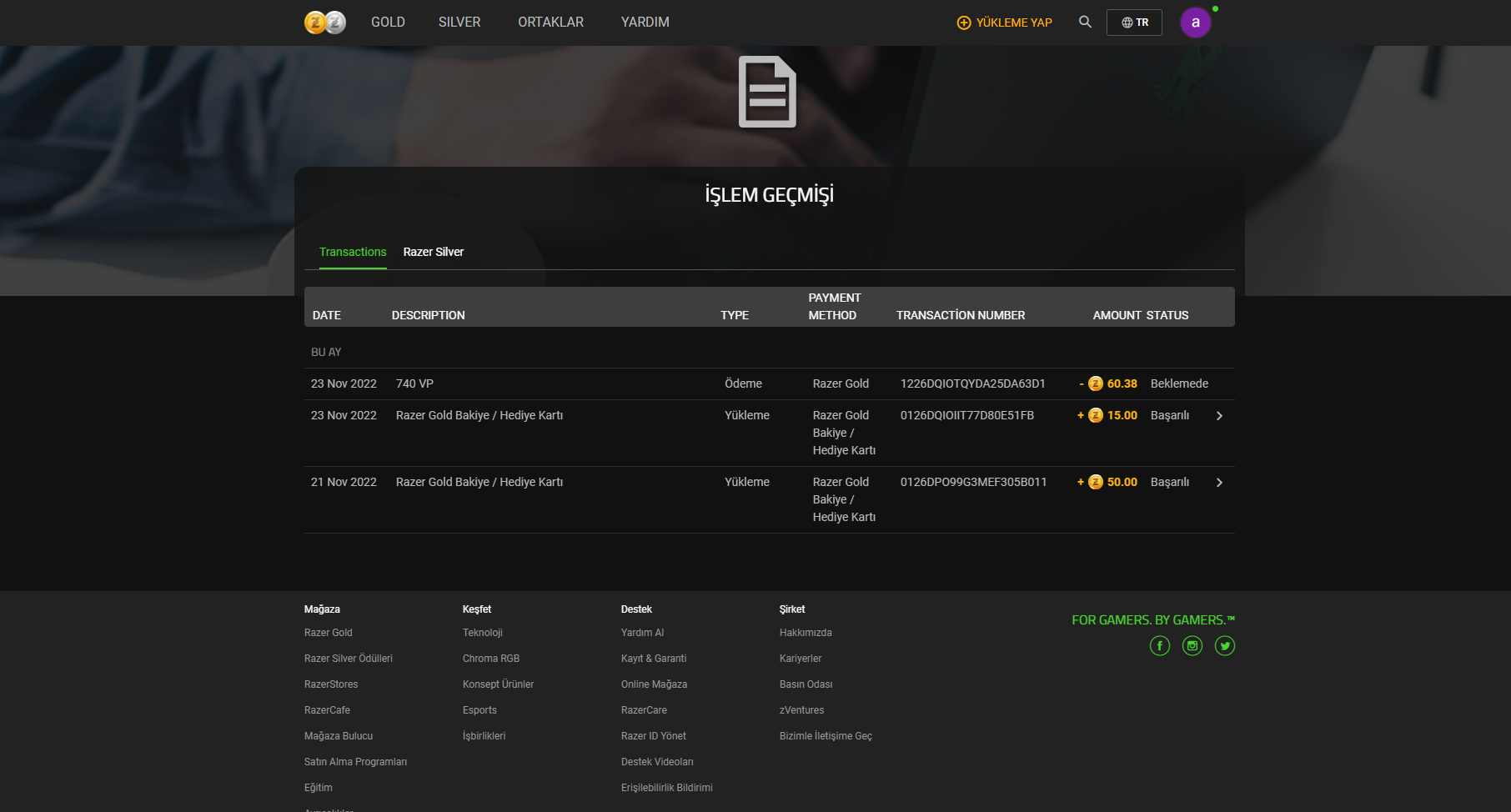Click the 21 Nov 2022 date cell
The width and height of the screenshot is (1511, 812).
click(x=344, y=482)
